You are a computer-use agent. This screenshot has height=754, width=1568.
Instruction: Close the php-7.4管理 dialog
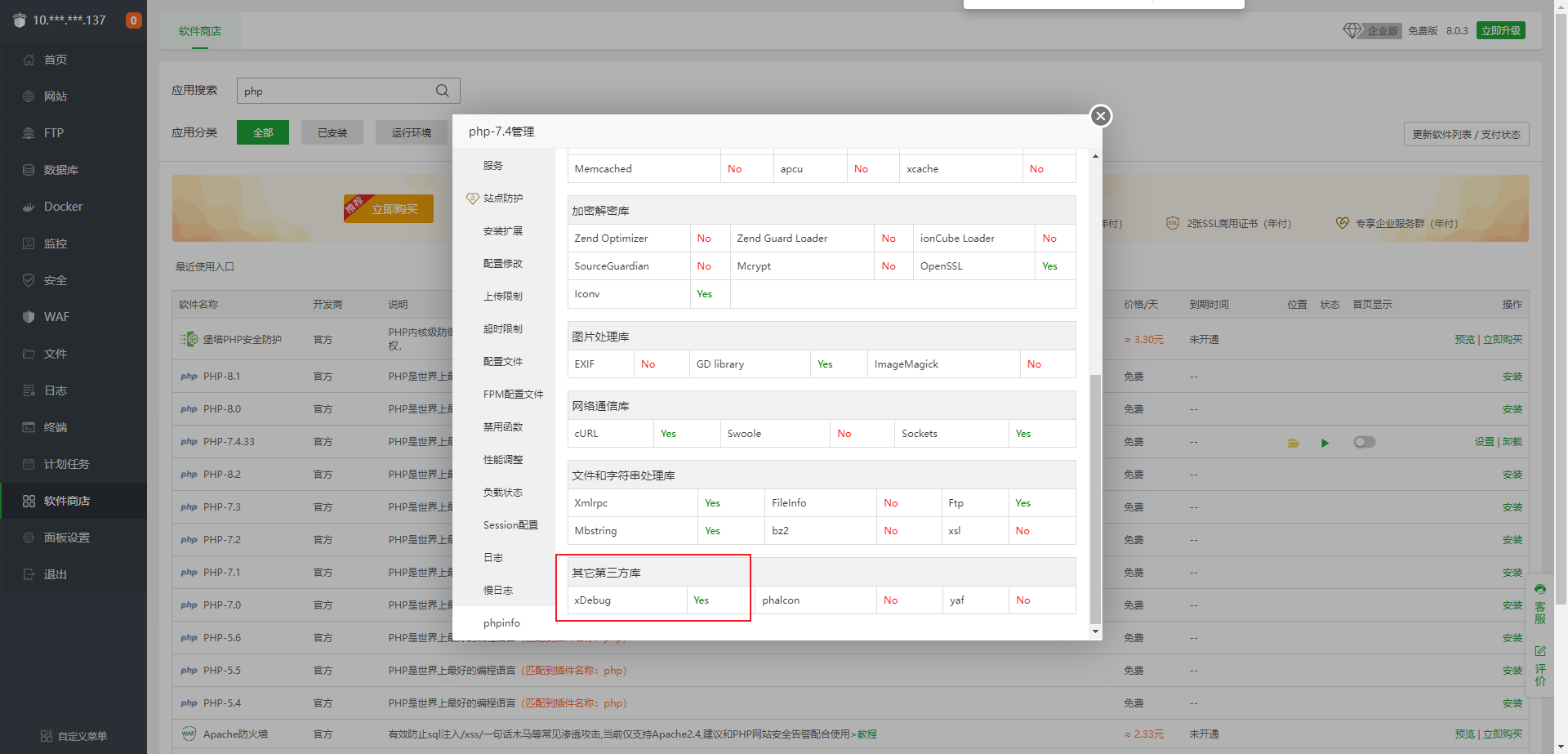[x=1101, y=116]
